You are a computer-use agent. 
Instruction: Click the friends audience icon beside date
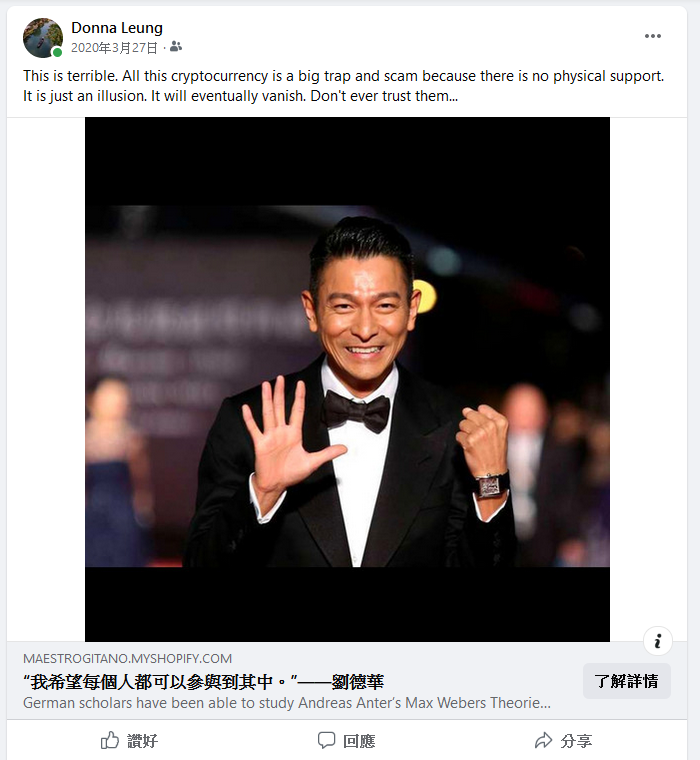coord(176,47)
